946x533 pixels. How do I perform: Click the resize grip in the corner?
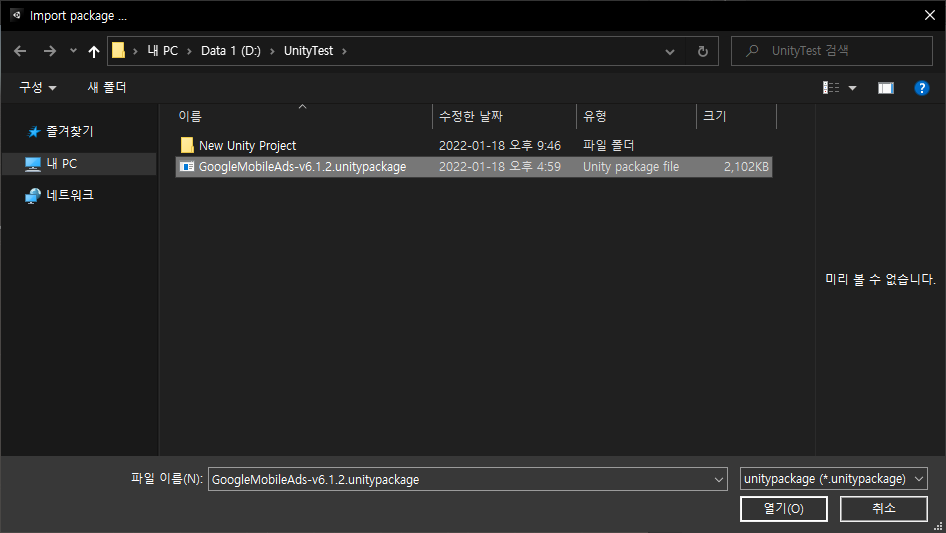pos(938,526)
